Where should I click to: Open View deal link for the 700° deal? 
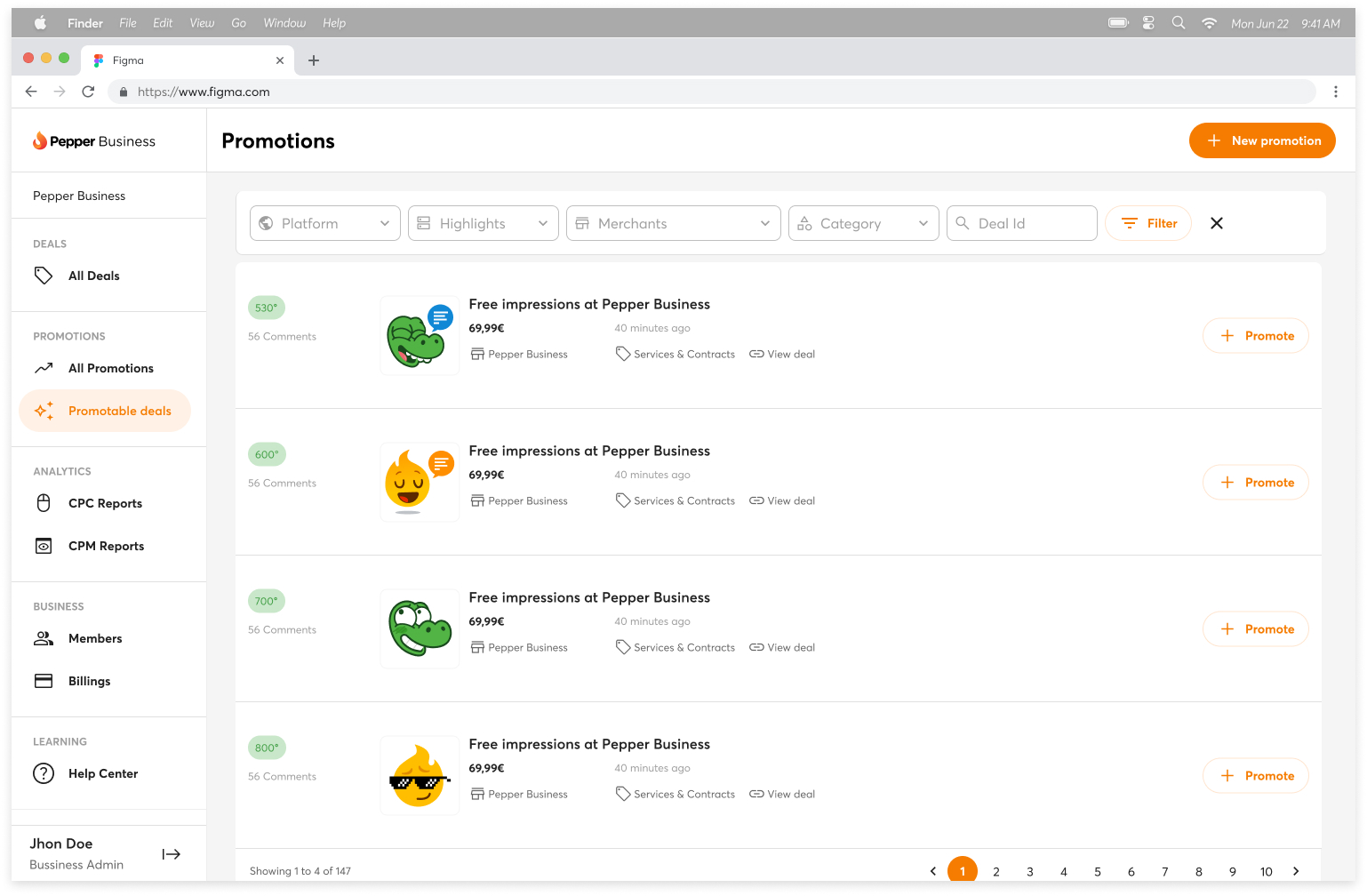click(x=782, y=647)
